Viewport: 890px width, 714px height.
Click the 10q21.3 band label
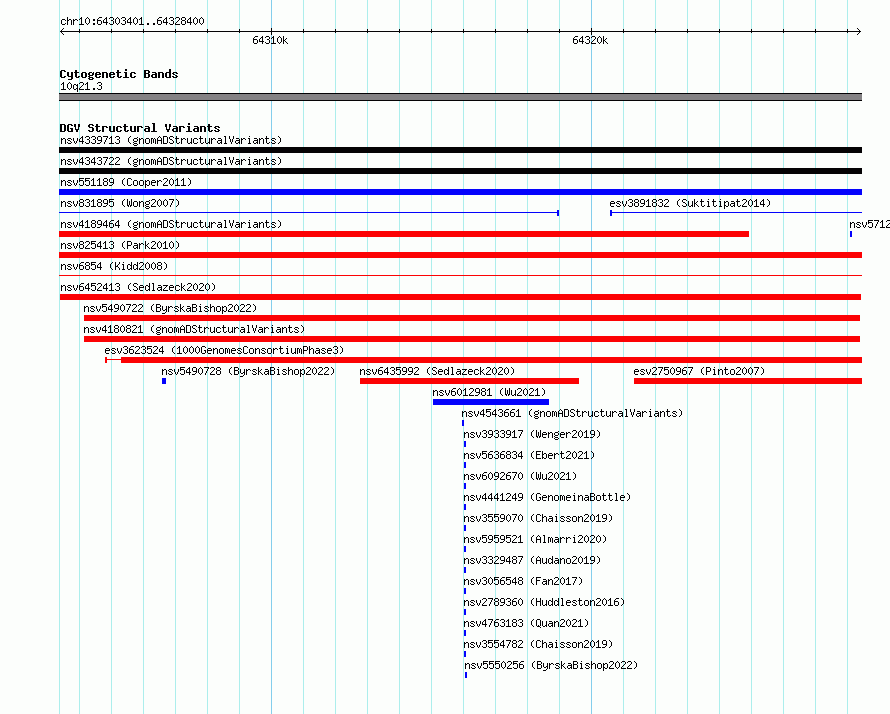81,86
